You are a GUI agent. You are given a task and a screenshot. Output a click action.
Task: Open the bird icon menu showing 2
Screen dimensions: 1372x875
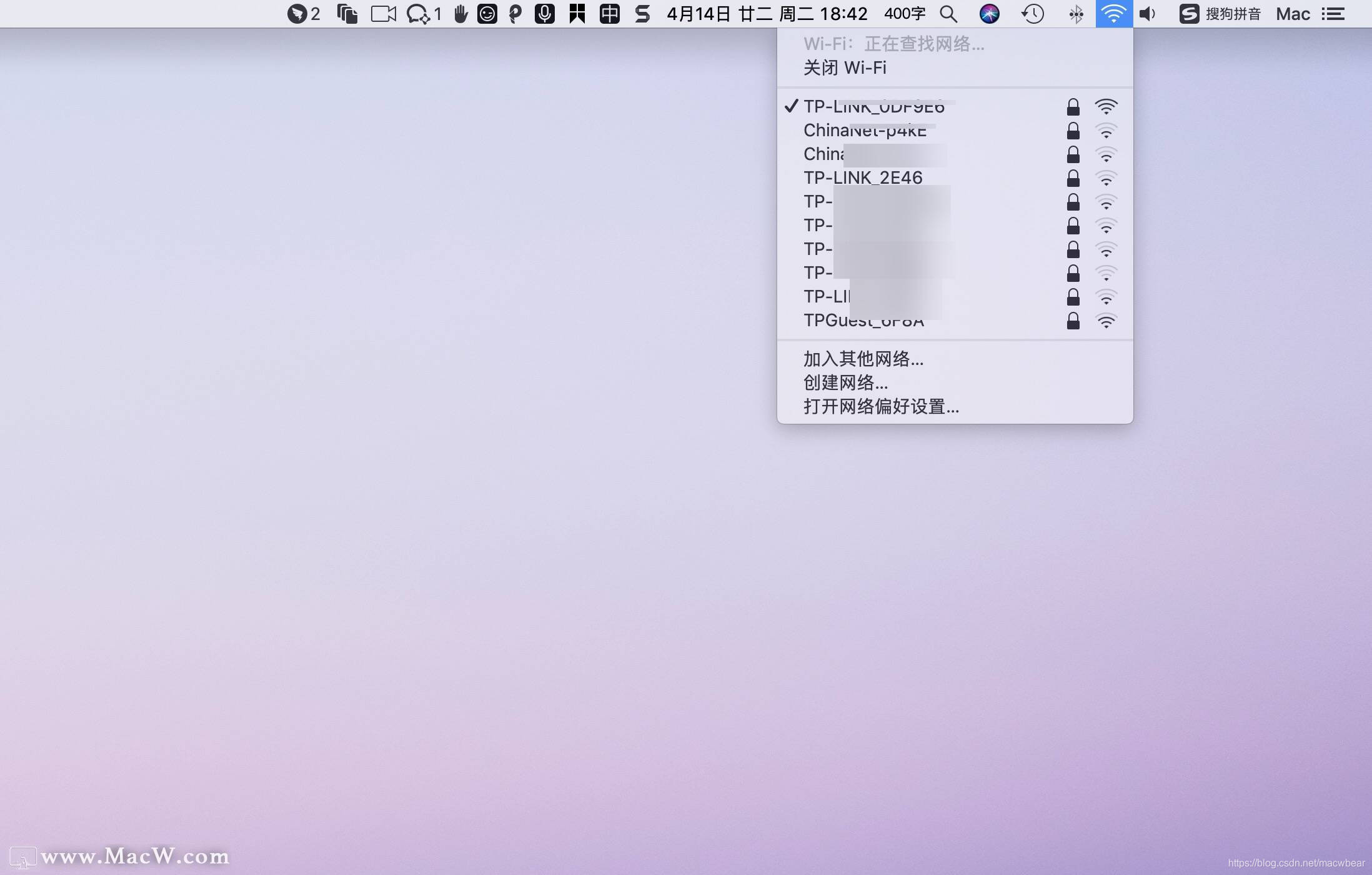point(304,14)
